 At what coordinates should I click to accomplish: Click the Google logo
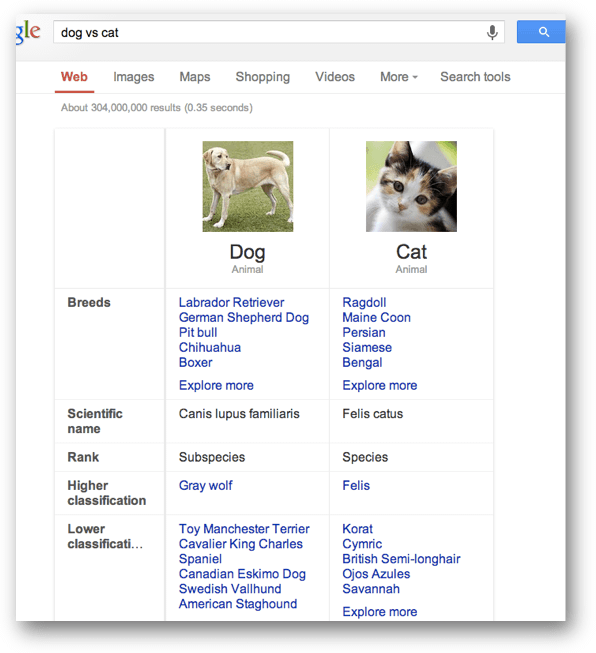(x=28, y=32)
